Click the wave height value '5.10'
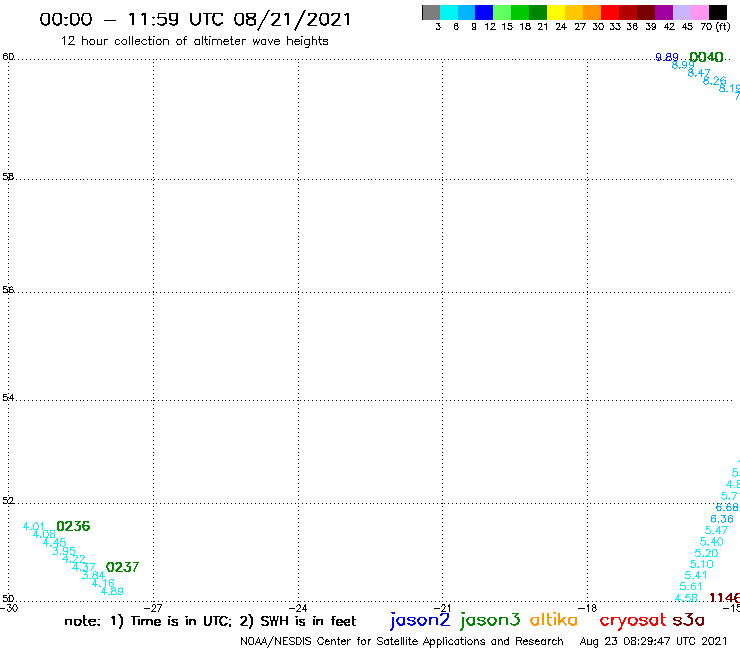Screen dimensions: 740x650 coord(702,565)
